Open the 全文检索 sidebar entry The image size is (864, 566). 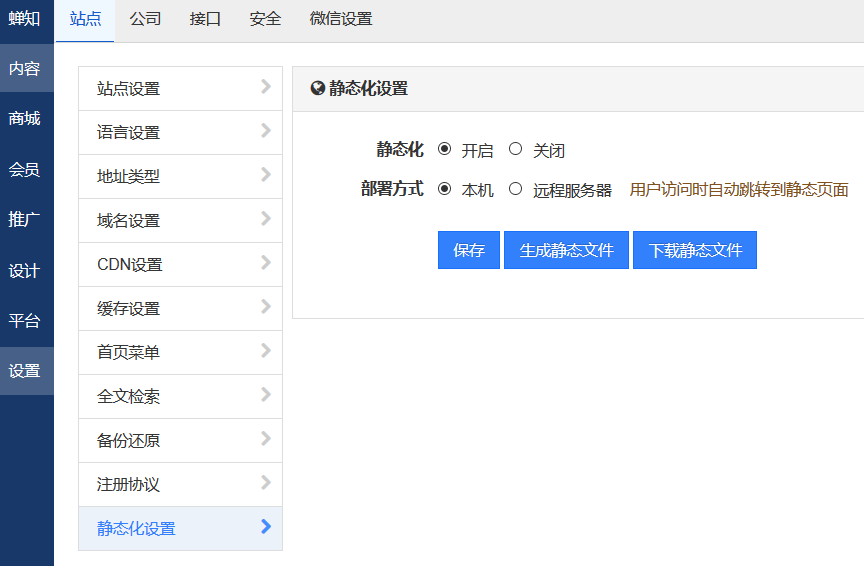128,397
